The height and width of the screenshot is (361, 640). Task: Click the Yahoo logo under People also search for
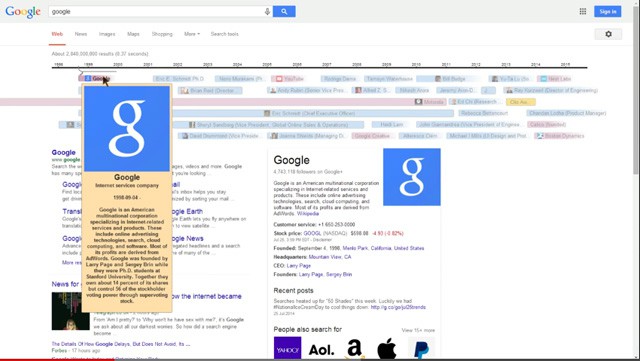(287, 348)
